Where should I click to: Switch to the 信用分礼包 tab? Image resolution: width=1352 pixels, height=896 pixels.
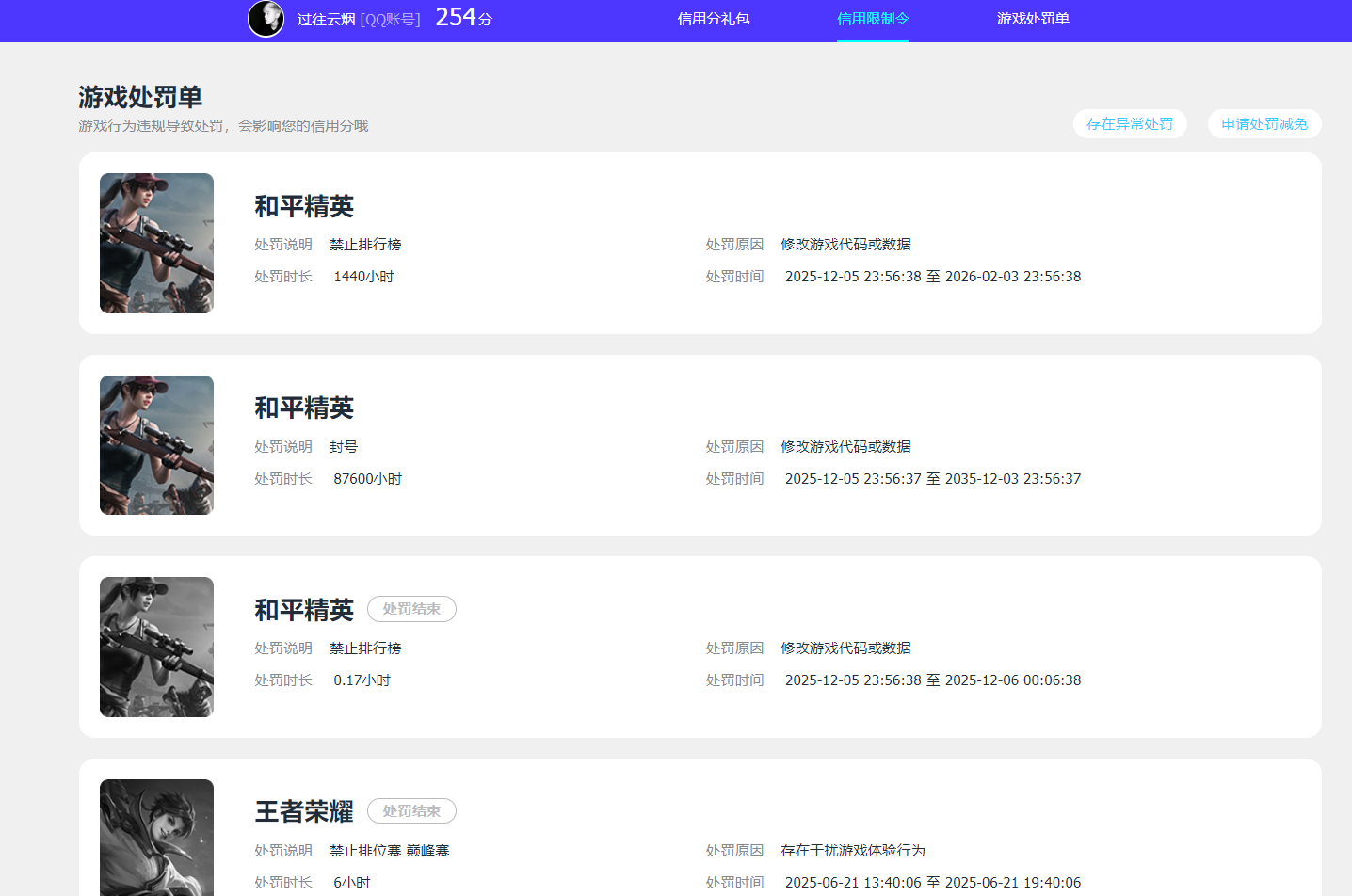[713, 19]
